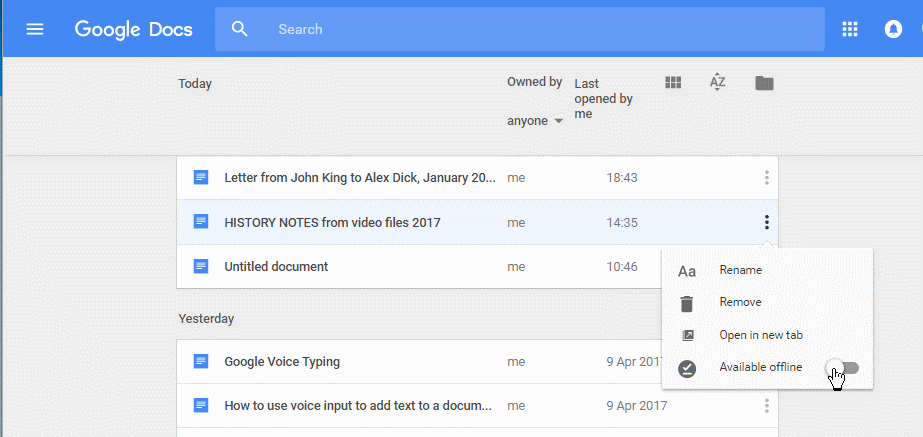923x437 pixels.
Task: Open the Google apps grid
Action: pos(849,29)
